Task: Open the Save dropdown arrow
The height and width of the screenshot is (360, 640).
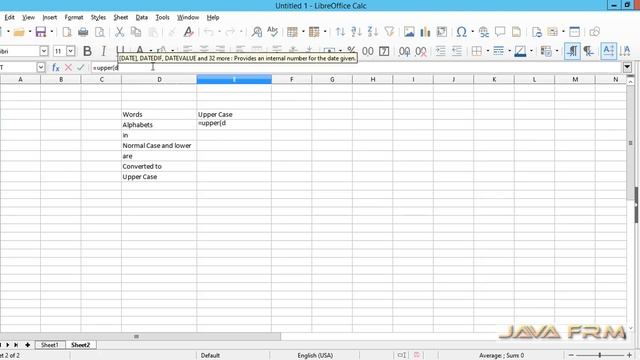Action: tap(52, 32)
